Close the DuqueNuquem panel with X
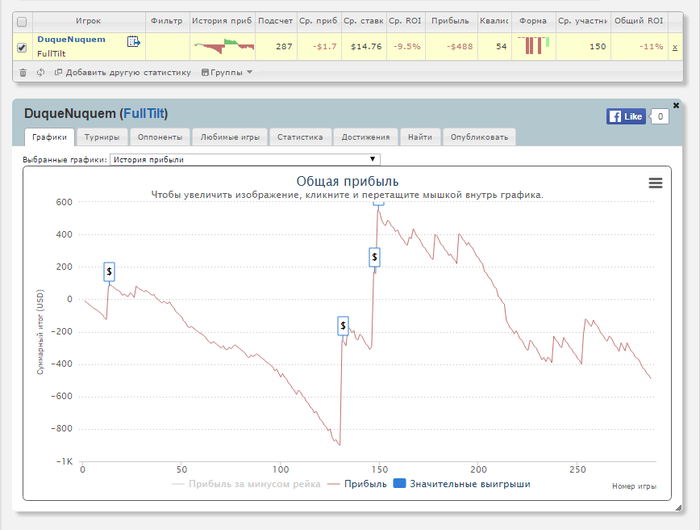700x530 pixels. click(676, 105)
